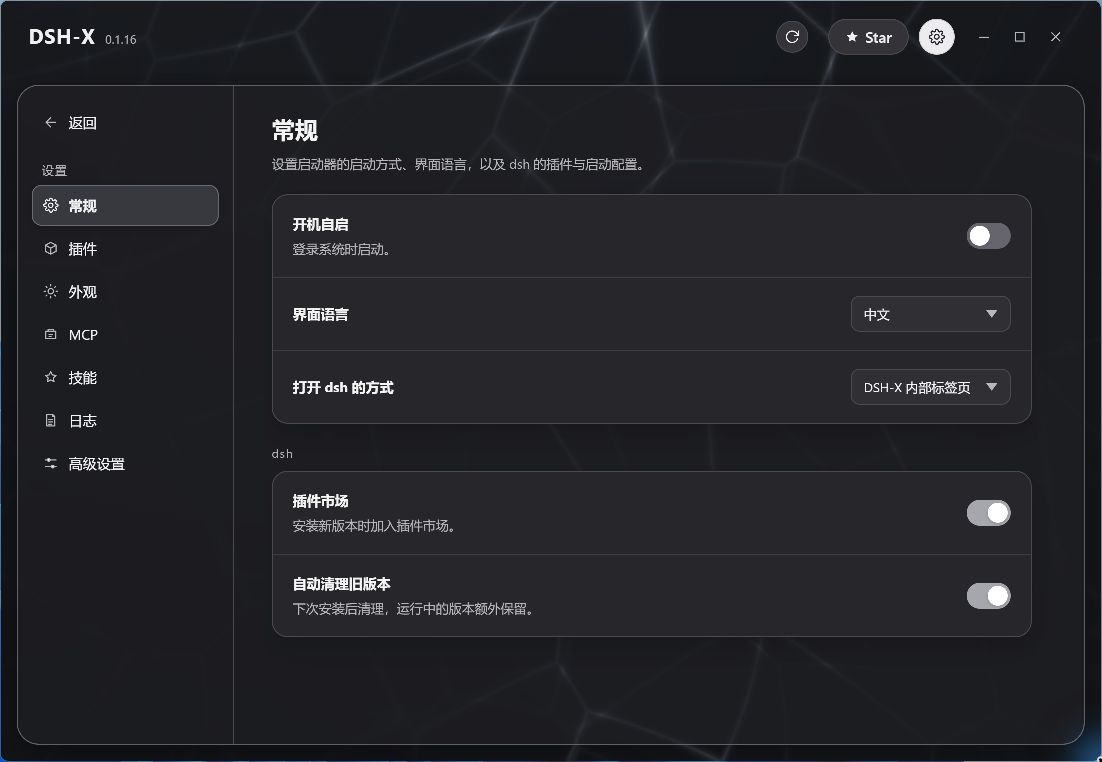
Task: Click the 界面语言 label
Action: (320, 314)
